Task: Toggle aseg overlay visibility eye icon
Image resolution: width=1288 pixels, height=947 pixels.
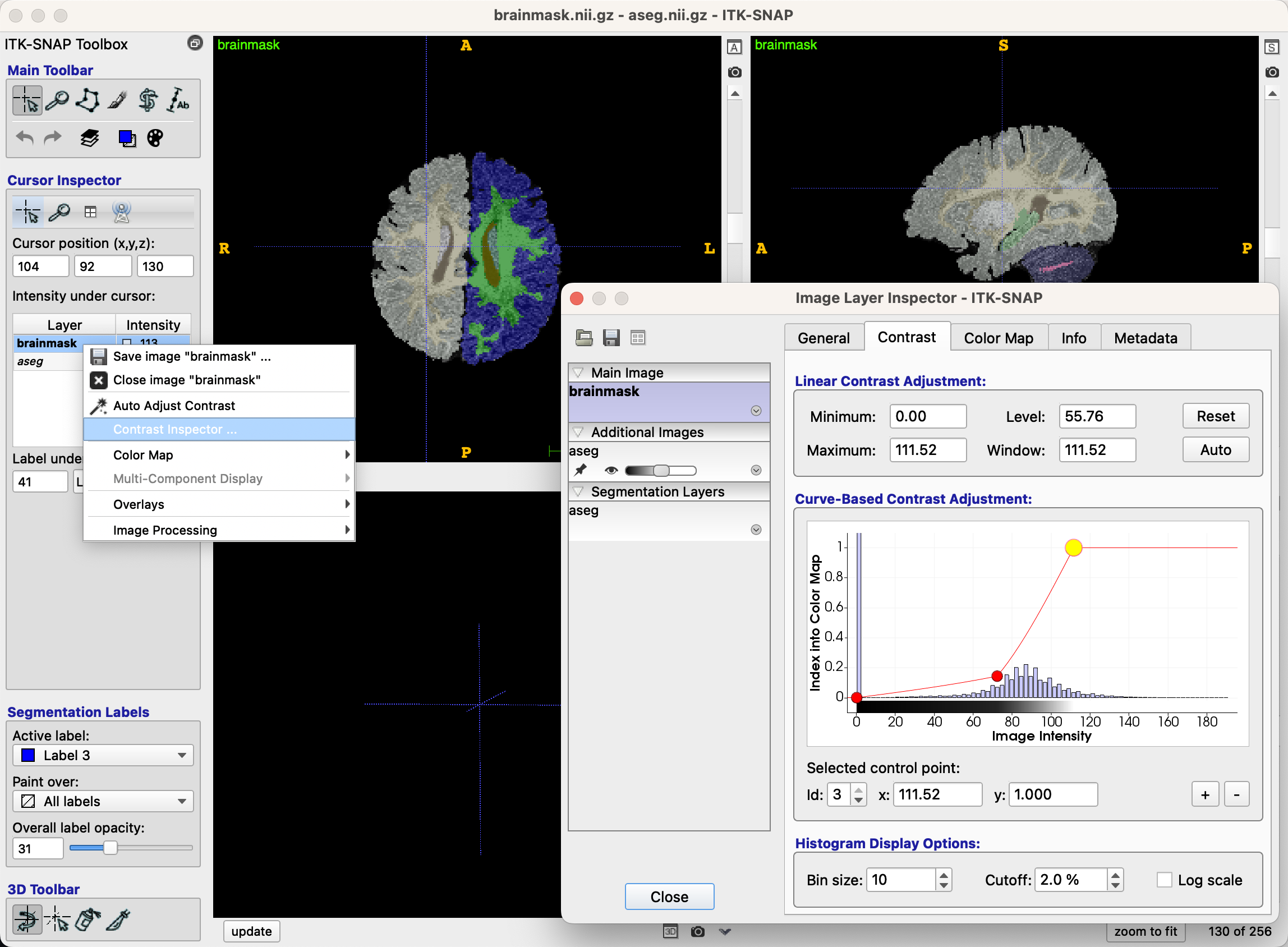Action: pyautogui.click(x=611, y=471)
